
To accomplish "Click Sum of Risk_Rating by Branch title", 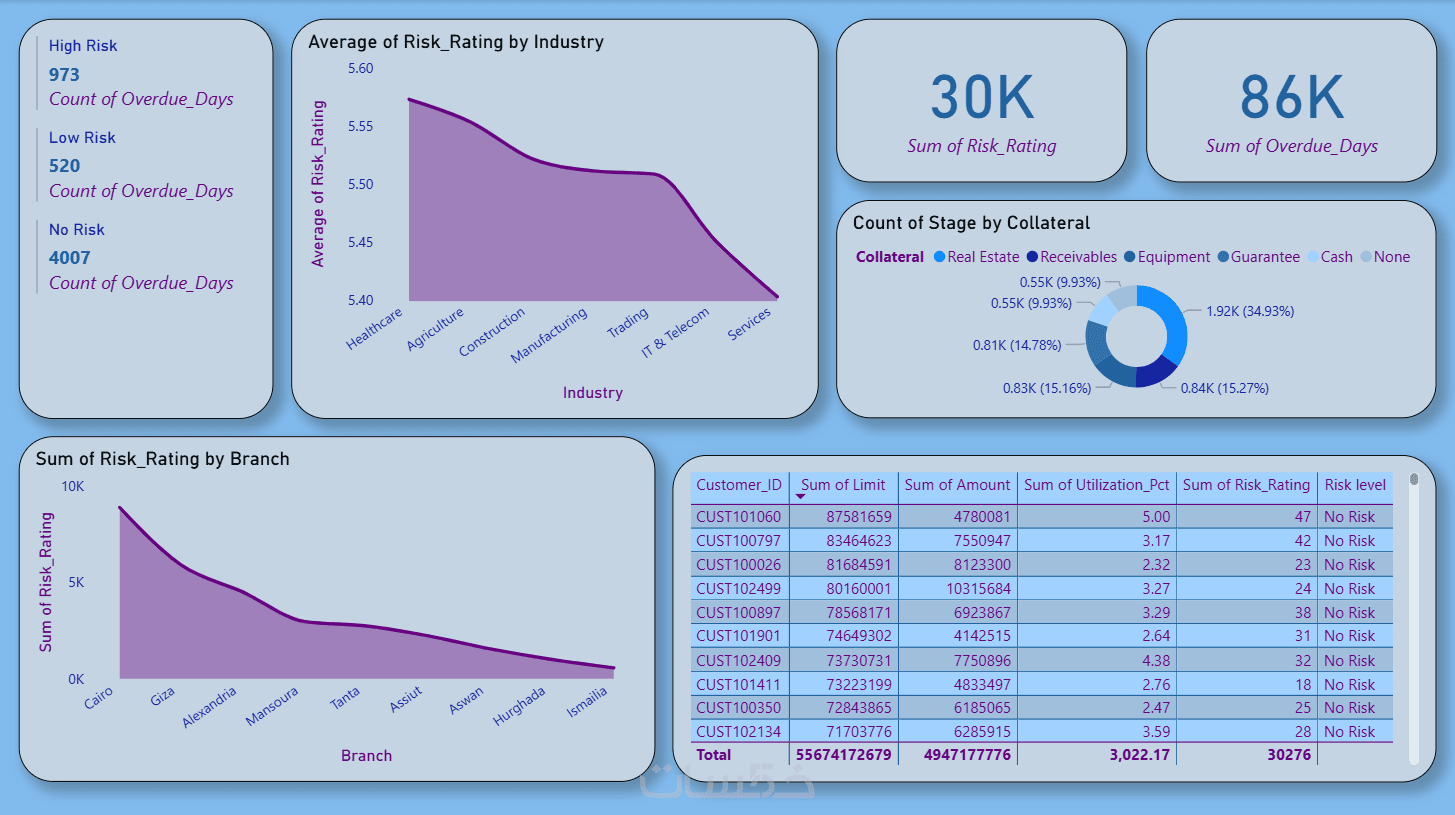I will click(x=163, y=459).
